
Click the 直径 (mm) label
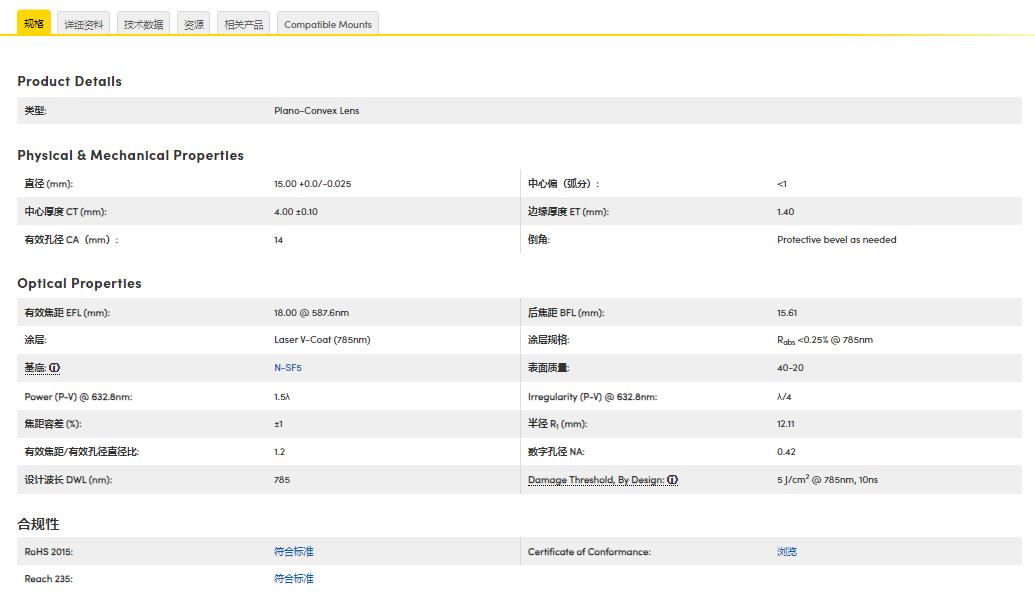click(49, 183)
